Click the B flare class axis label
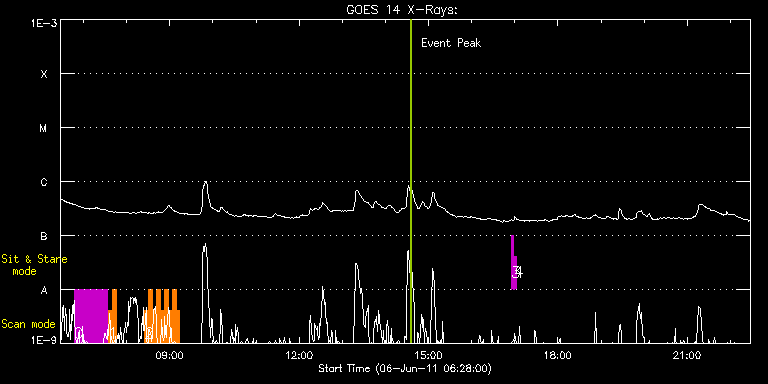The image size is (768, 384). [x=44, y=236]
